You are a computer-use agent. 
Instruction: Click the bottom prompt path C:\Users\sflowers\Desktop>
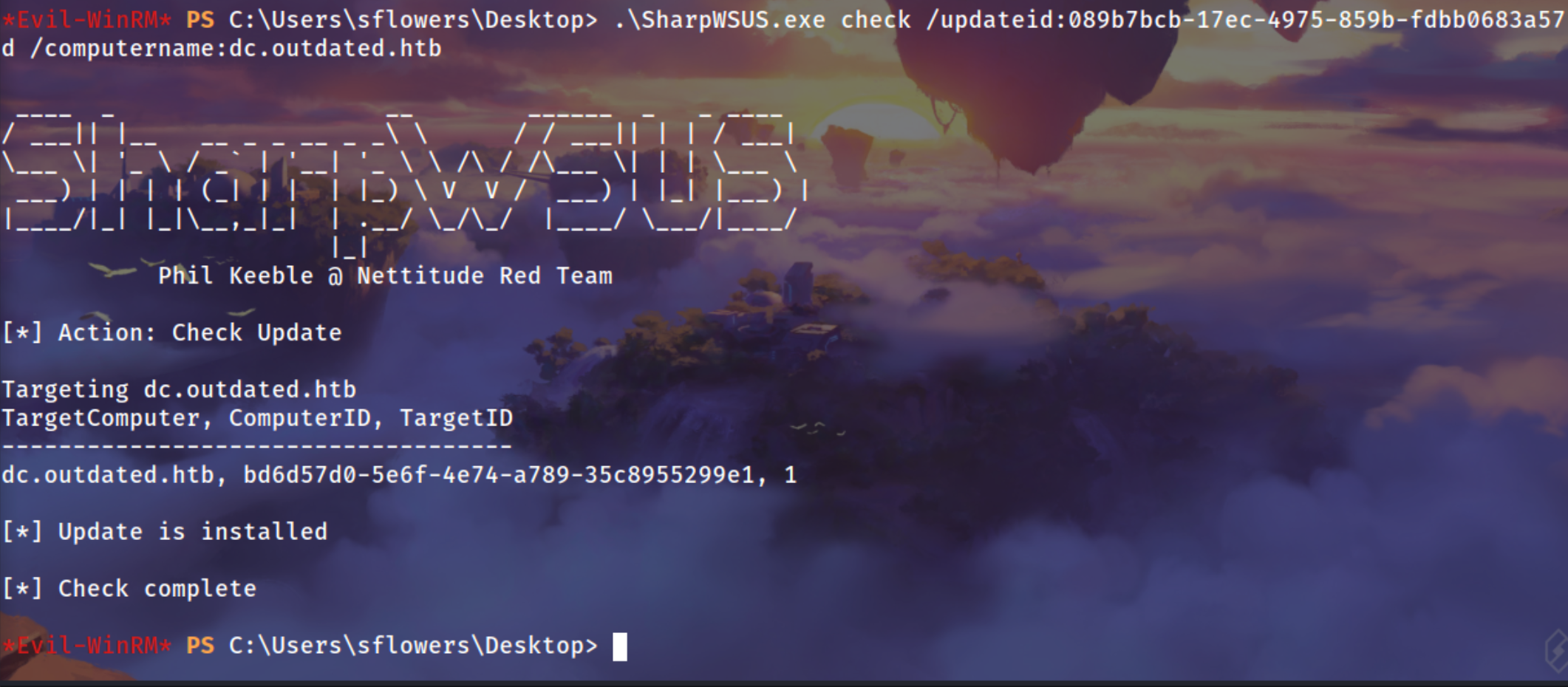(x=412, y=646)
